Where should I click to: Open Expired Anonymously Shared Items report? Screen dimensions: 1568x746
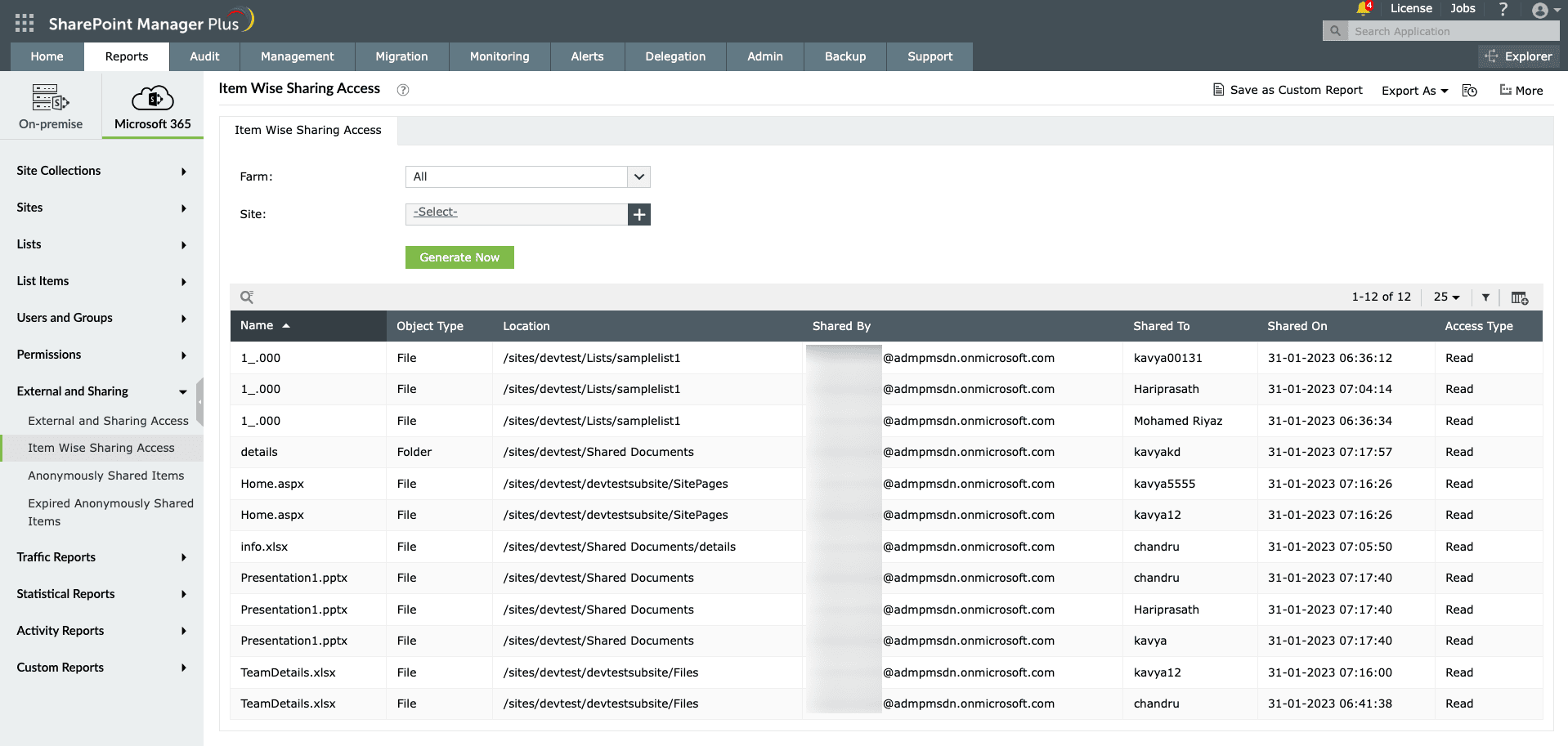coord(110,512)
